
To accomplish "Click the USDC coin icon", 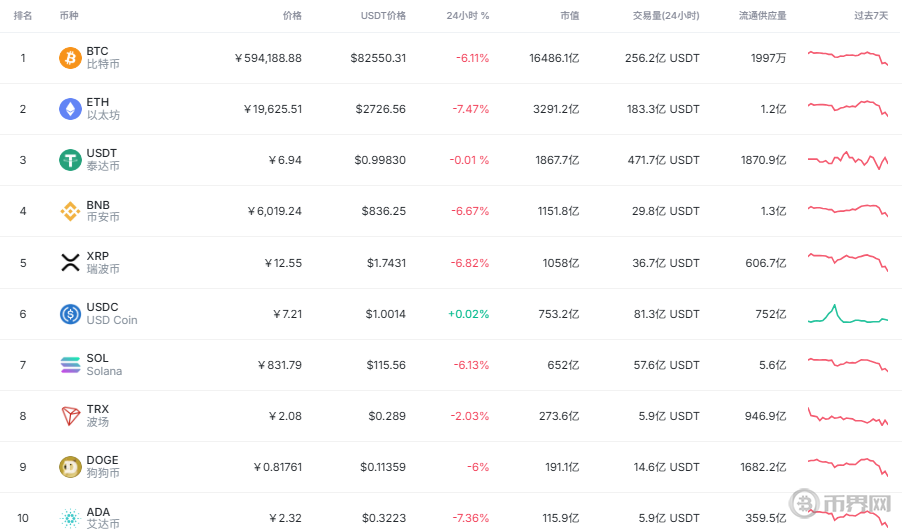I will coord(70,314).
